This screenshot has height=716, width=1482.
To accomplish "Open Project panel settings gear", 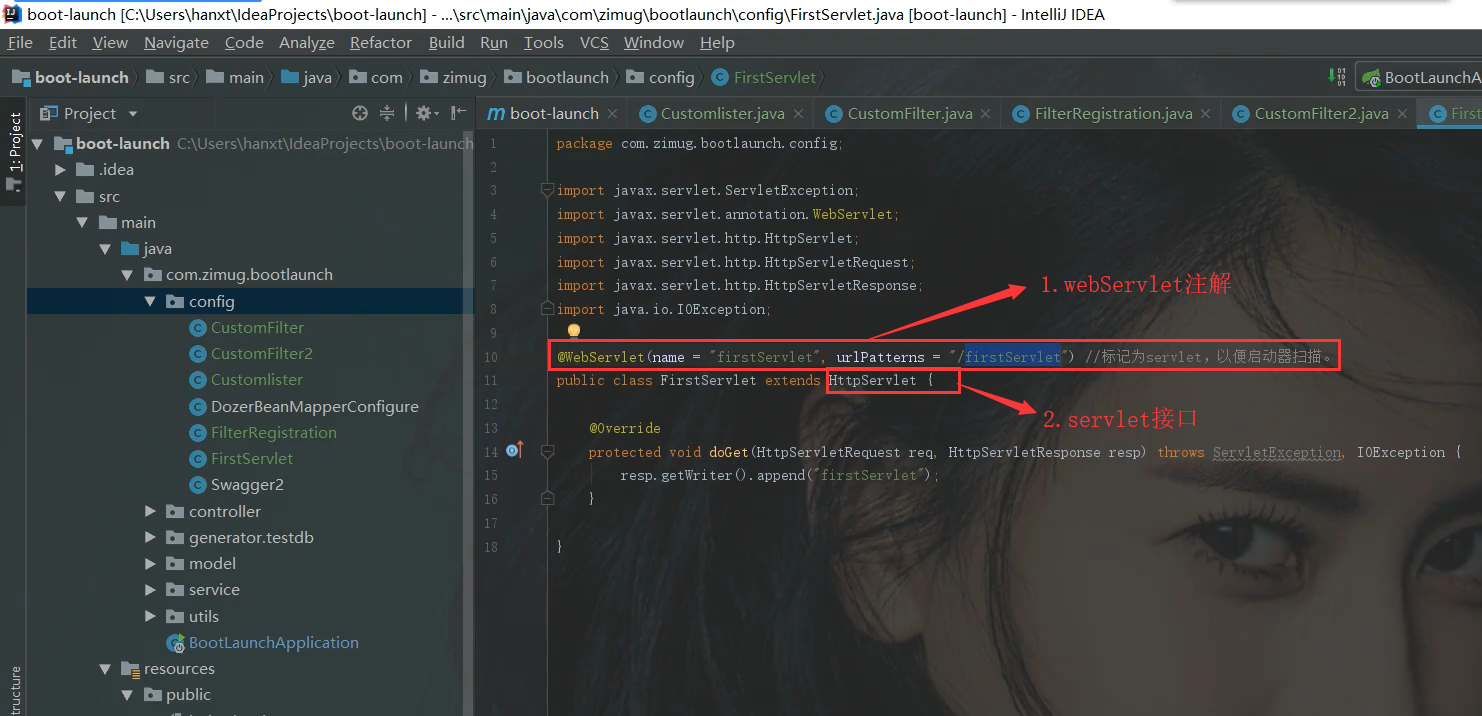I will tap(426, 113).
